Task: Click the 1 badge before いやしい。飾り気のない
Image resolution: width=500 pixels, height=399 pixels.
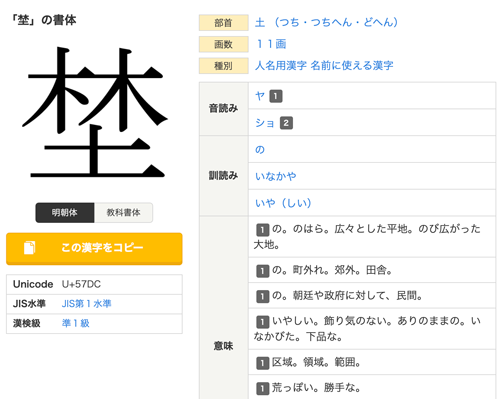Action: [262, 322]
